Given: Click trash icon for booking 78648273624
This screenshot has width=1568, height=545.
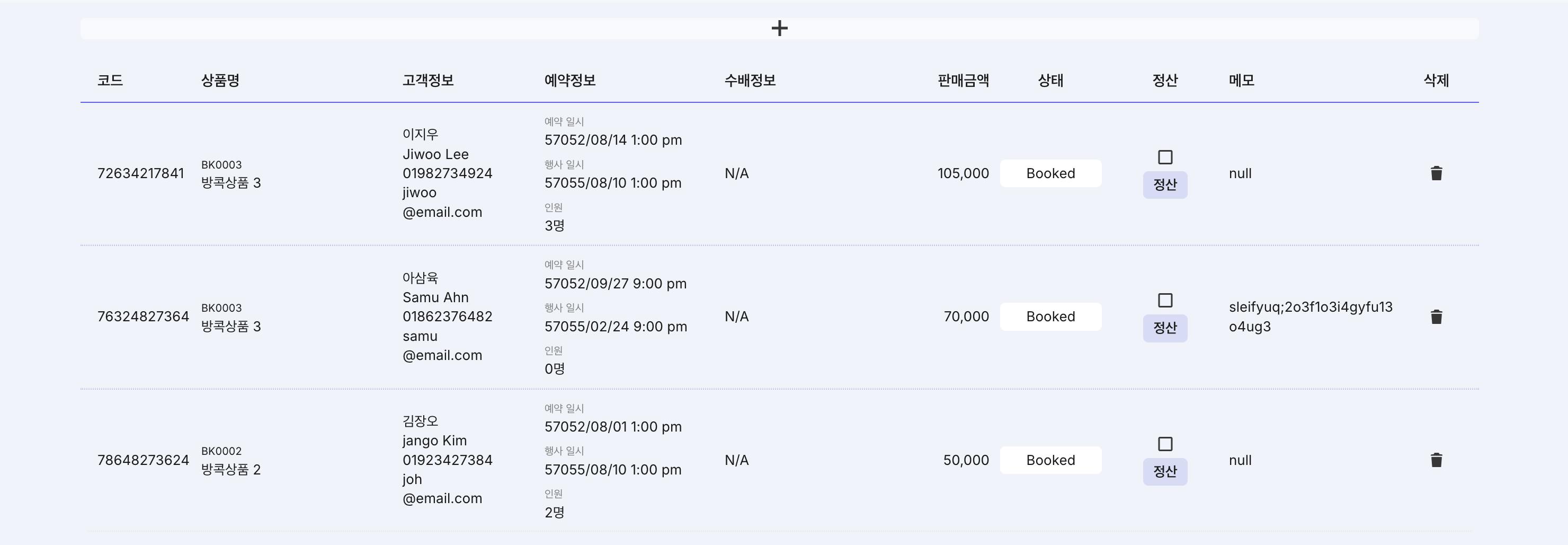Looking at the screenshot, I should (x=1436, y=460).
